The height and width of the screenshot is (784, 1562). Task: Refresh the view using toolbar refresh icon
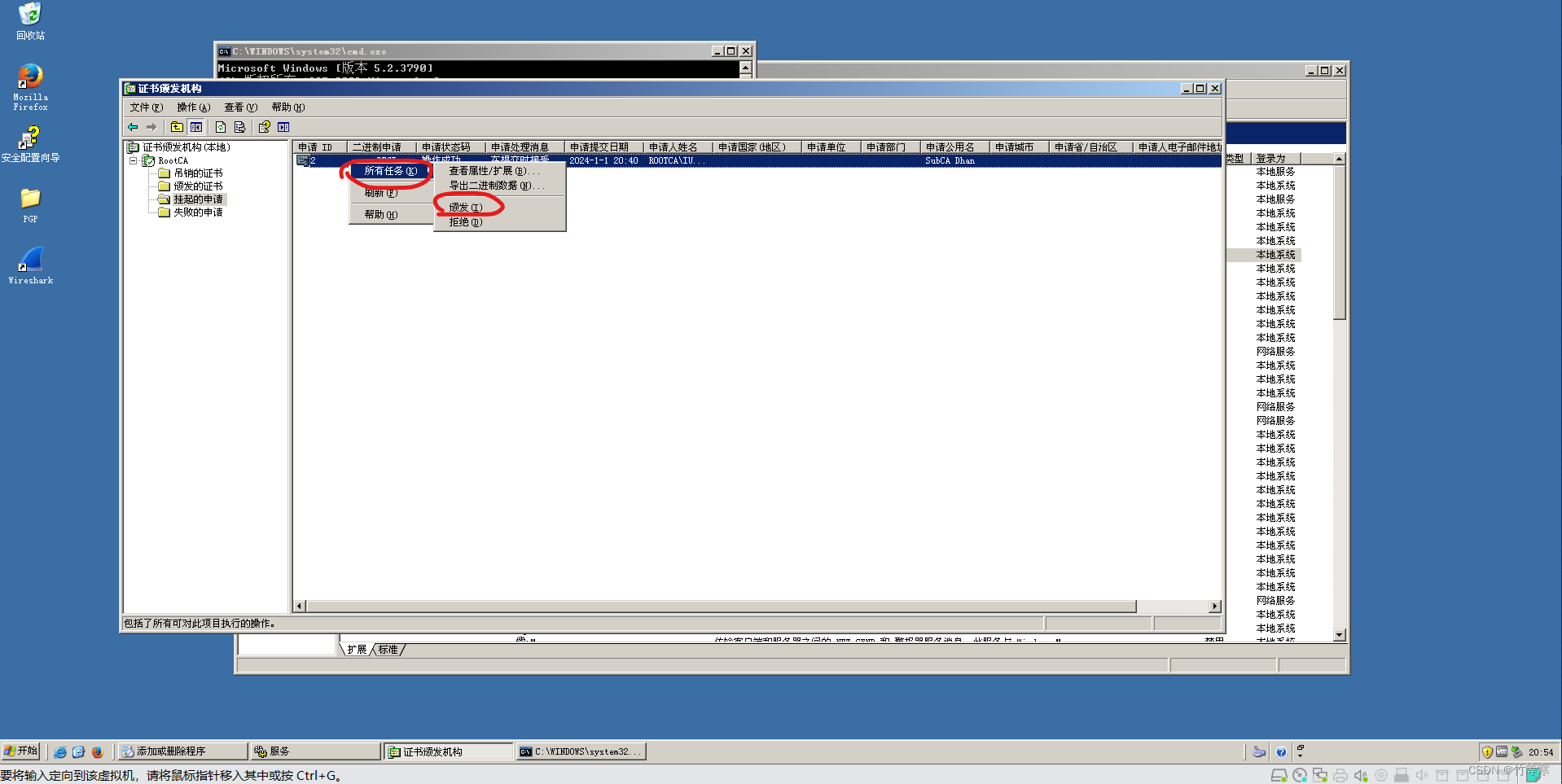tap(221, 127)
